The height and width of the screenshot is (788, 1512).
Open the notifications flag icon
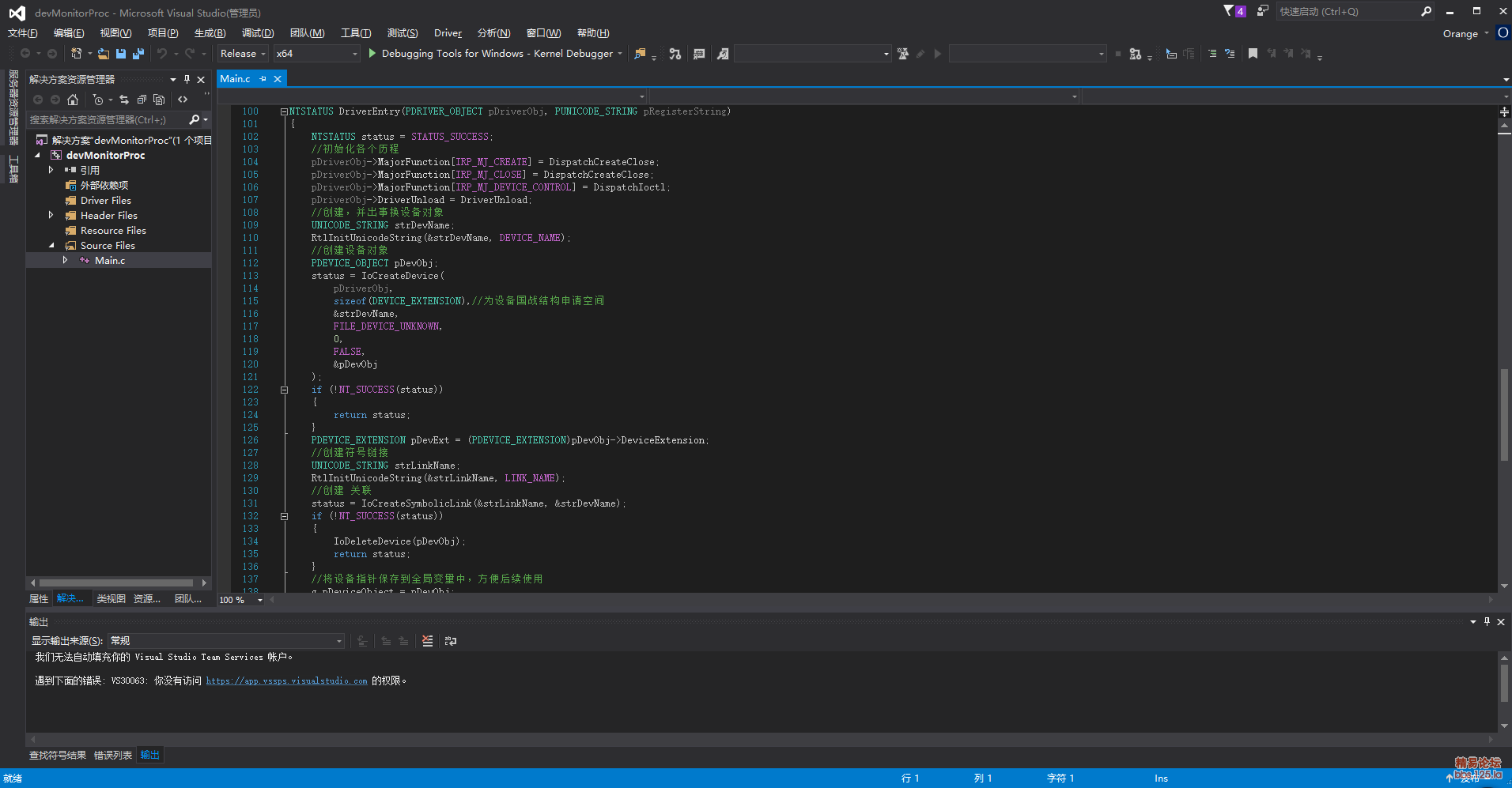(1229, 11)
